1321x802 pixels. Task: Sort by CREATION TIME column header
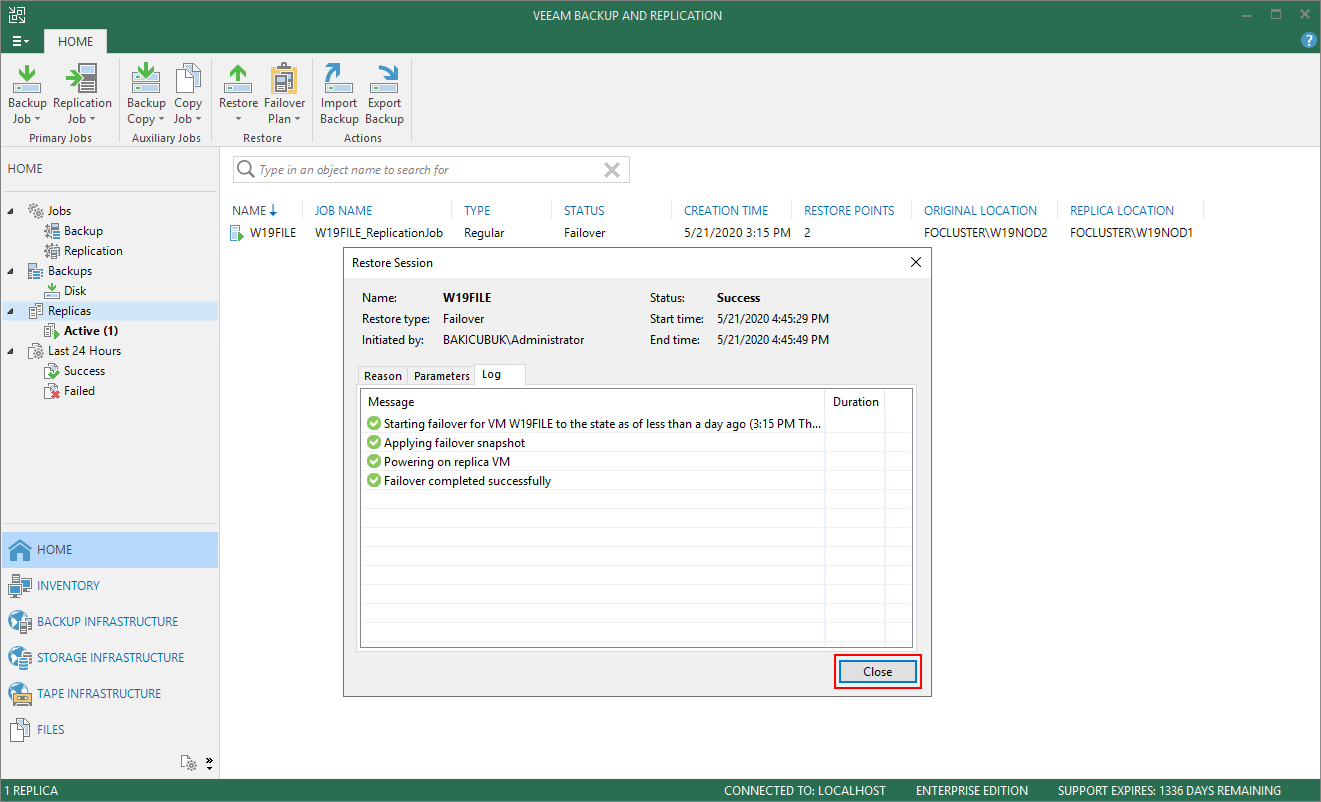[x=726, y=211]
